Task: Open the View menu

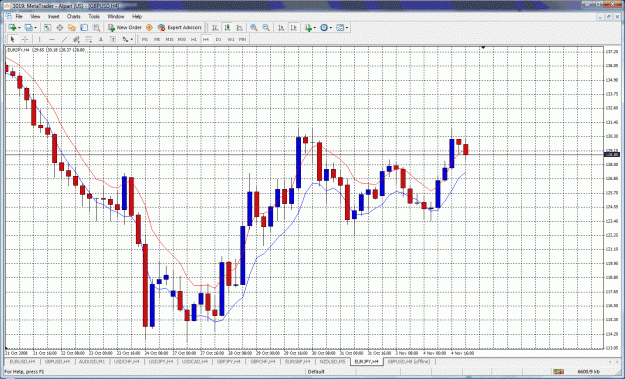Action: coord(35,16)
